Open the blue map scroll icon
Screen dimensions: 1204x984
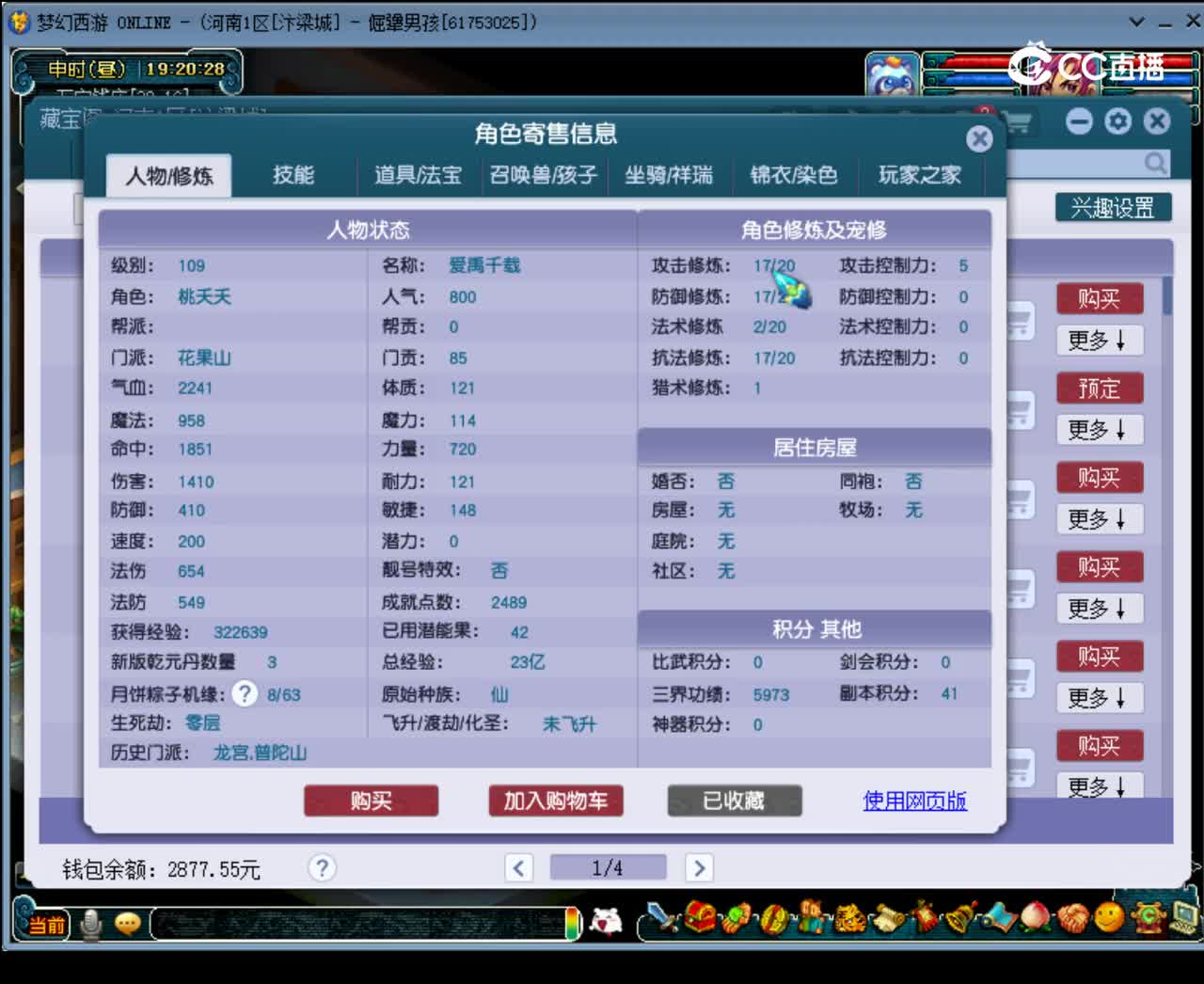(x=999, y=918)
